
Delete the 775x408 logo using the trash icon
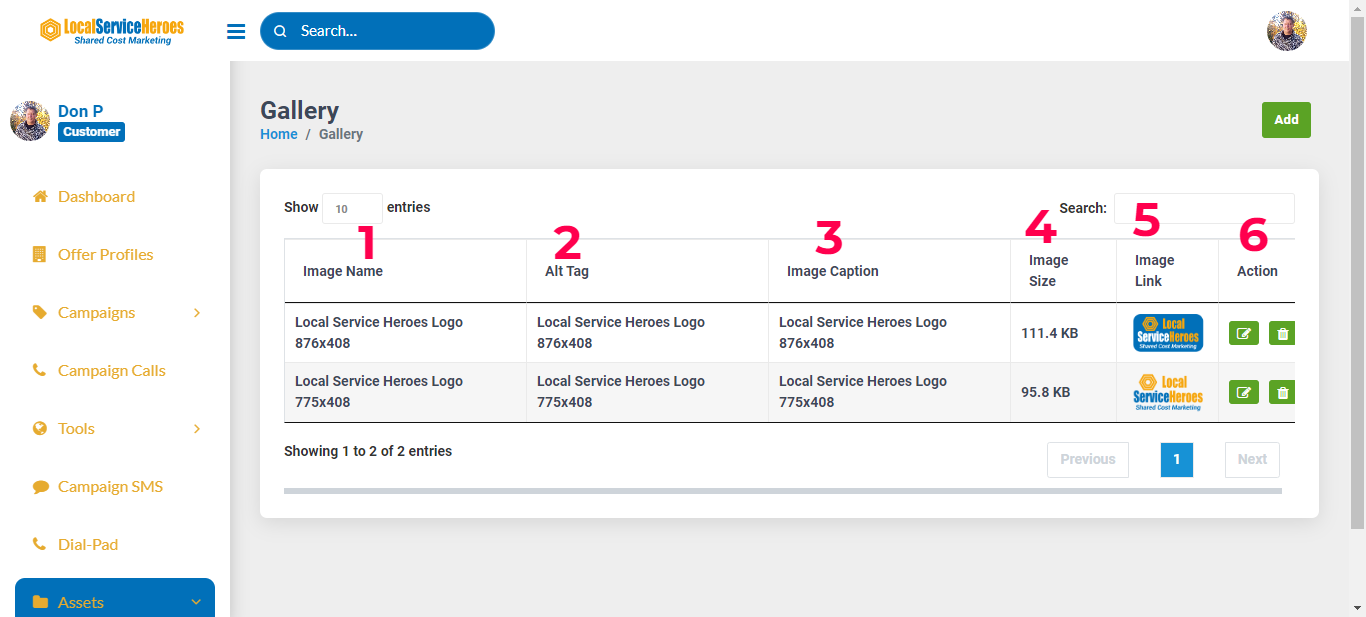[x=1283, y=392]
